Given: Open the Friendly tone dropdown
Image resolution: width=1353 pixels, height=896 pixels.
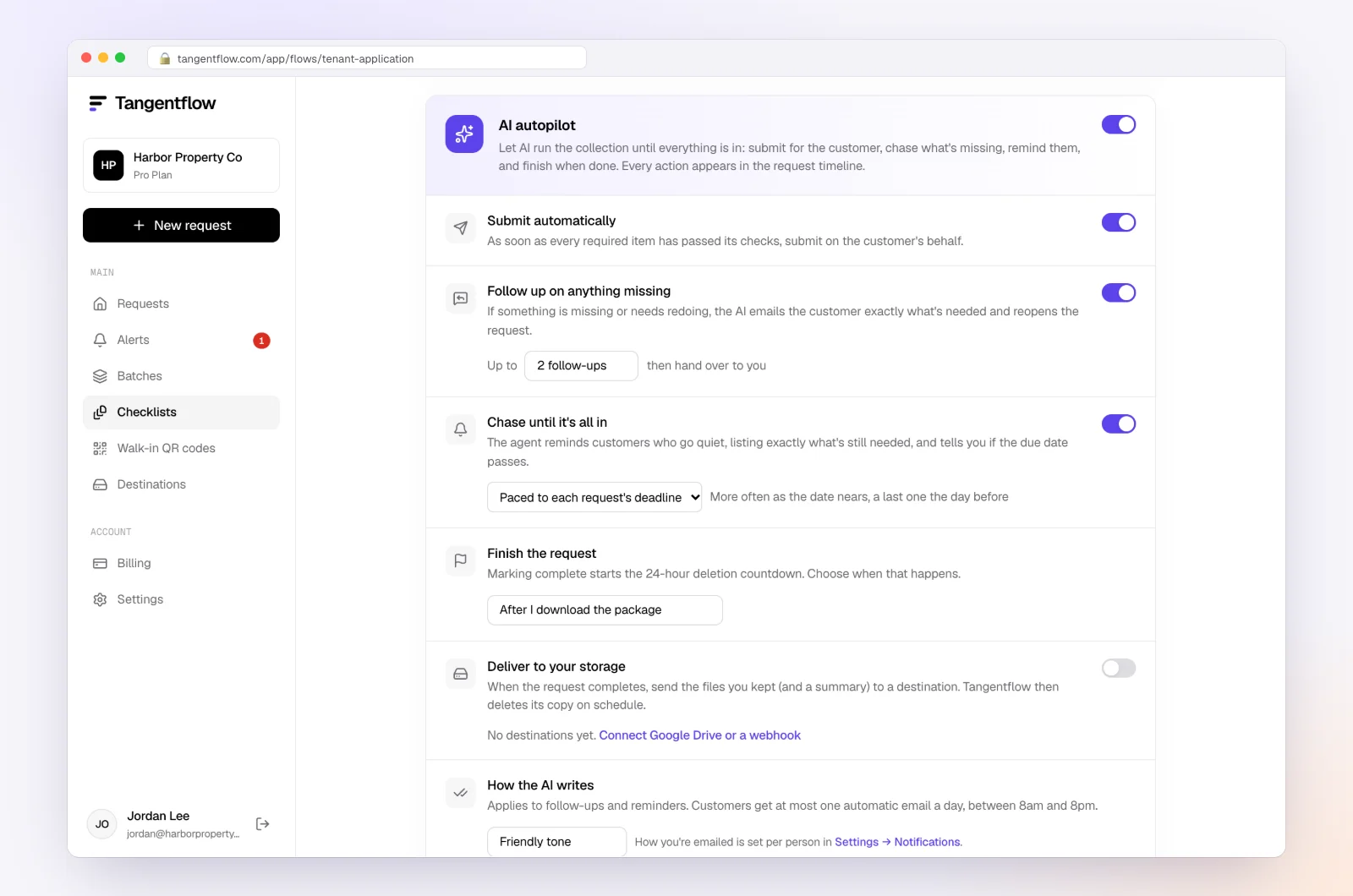Looking at the screenshot, I should [556, 842].
